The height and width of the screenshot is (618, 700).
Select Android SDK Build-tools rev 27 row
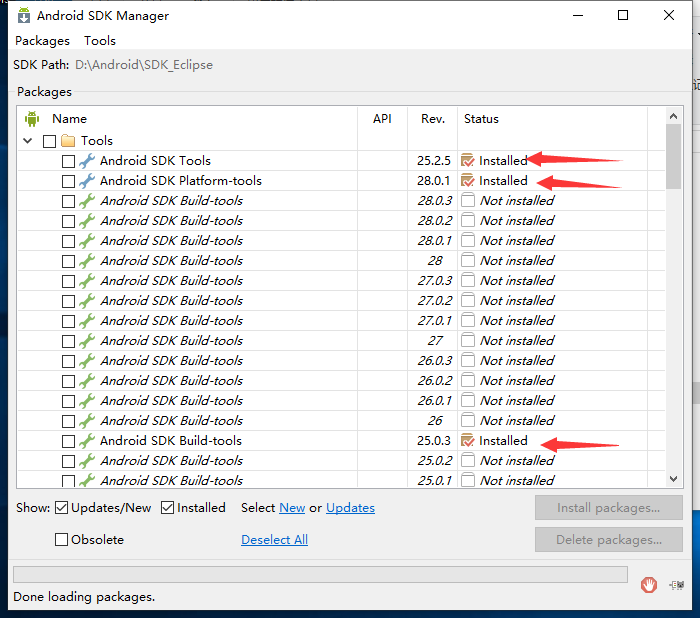pyautogui.click(x=341, y=341)
